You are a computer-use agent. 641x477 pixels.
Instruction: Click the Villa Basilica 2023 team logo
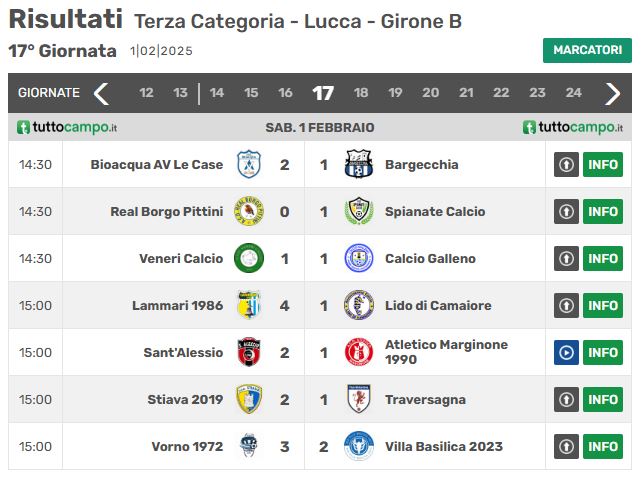point(359,446)
